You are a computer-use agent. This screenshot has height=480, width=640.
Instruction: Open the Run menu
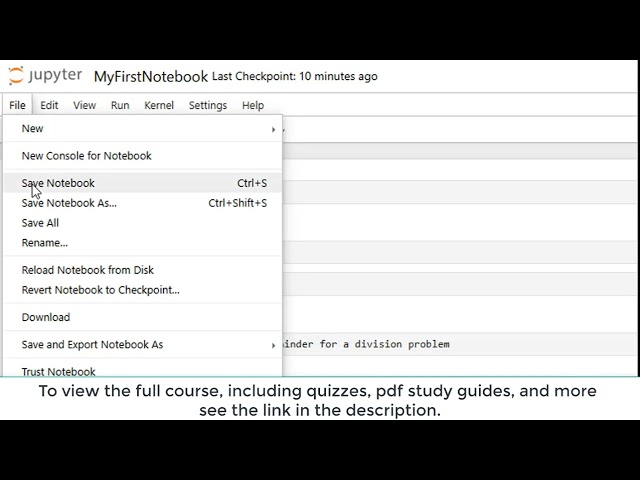coord(120,105)
